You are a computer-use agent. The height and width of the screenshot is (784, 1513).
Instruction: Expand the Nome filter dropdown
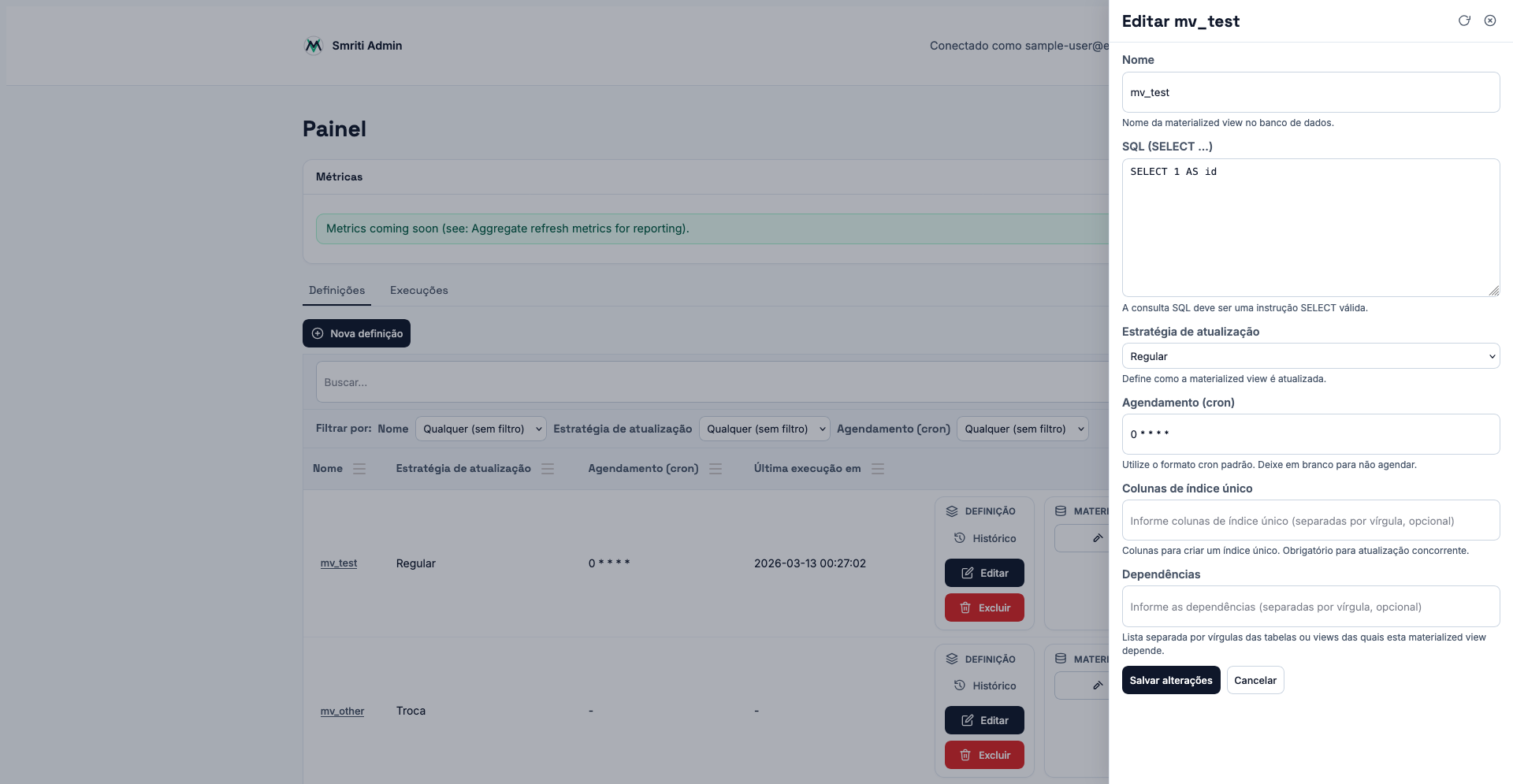point(481,429)
